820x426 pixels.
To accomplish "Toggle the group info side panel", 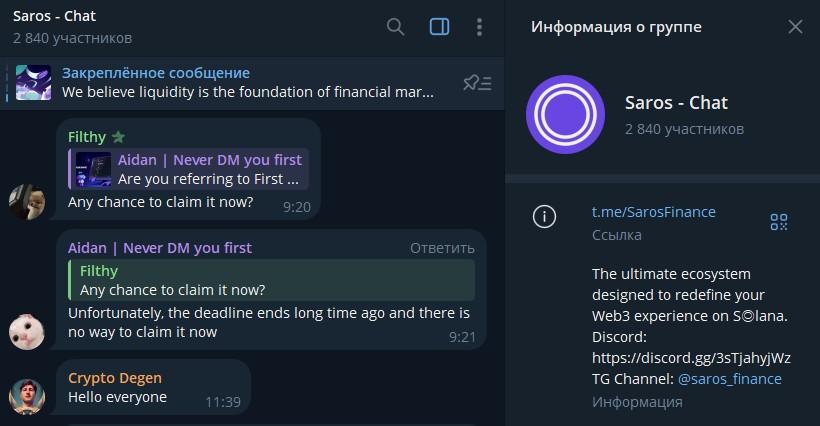I will tap(439, 27).
